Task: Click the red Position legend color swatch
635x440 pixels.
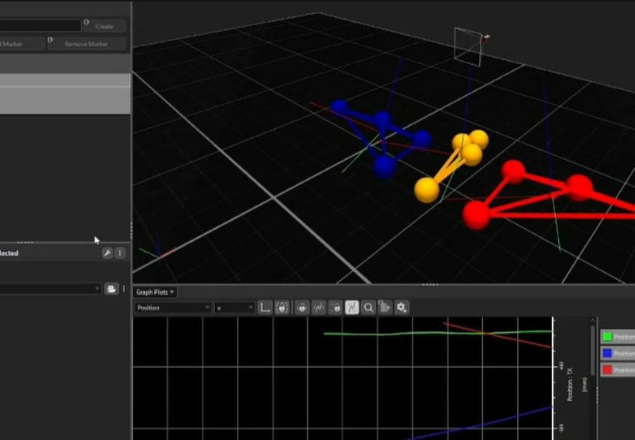Action: (607, 369)
